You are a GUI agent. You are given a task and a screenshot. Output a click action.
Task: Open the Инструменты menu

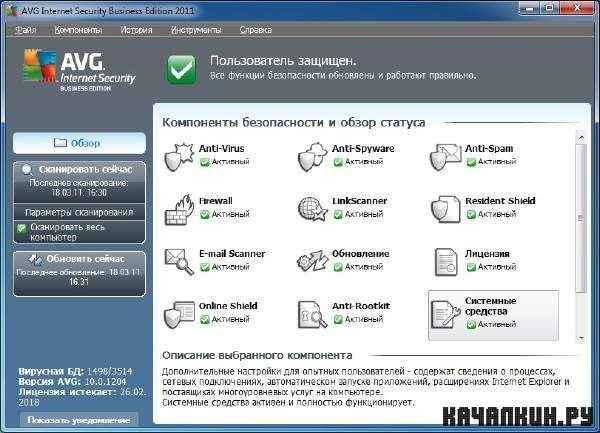tap(196, 30)
